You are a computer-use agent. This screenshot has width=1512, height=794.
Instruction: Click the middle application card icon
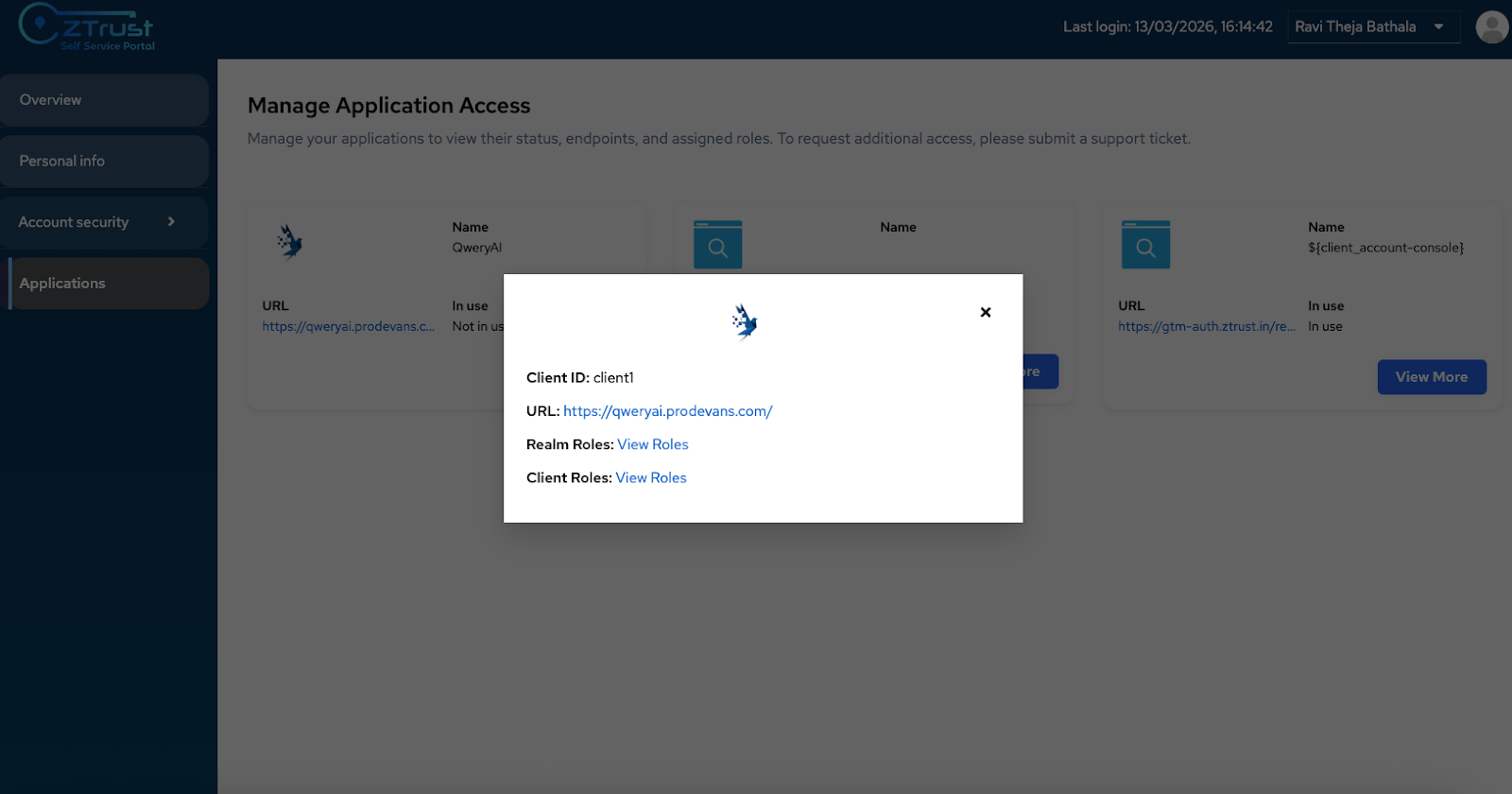(x=717, y=245)
